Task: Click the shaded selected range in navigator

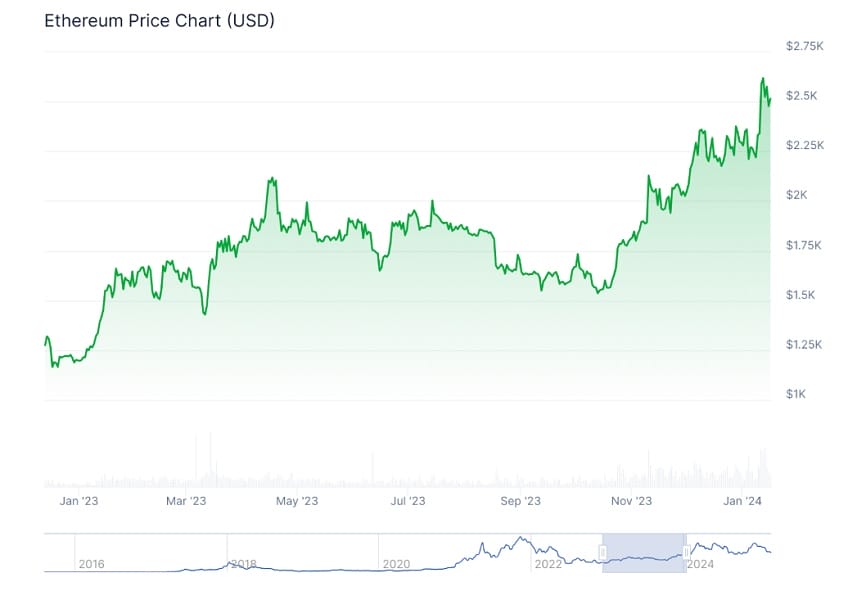Action: tap(644, 553)
